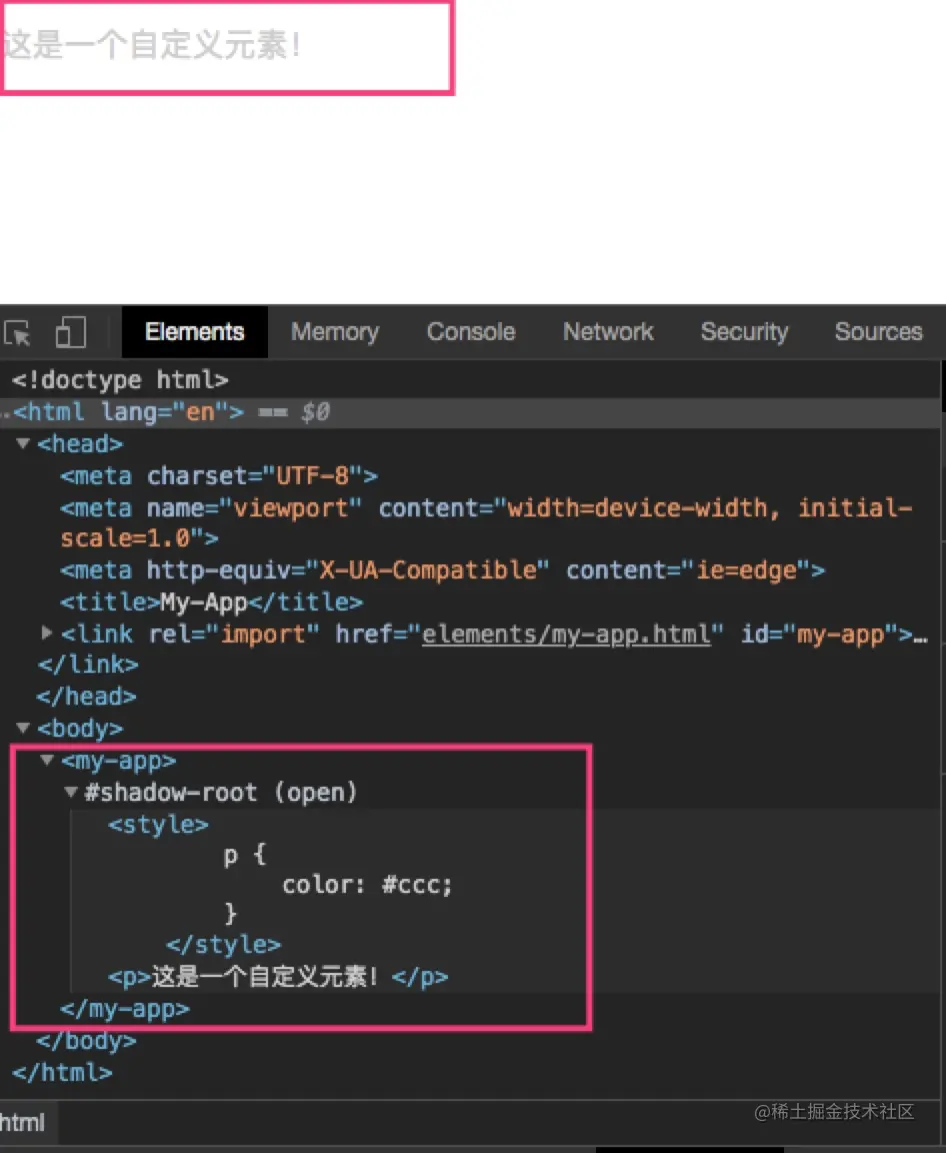
Task: Select the closing </body> tag
Action: [86, 1040]
